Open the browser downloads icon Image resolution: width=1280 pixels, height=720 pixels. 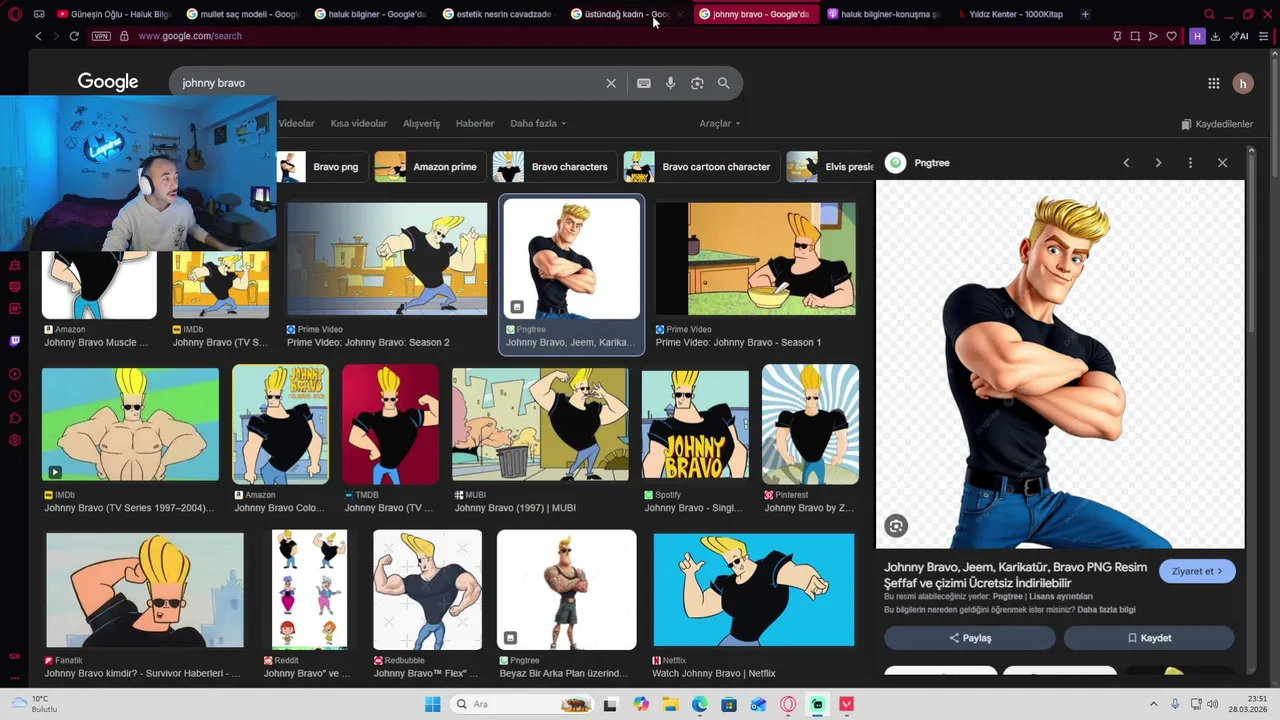pyautogui.click(x=1215, y=36)
